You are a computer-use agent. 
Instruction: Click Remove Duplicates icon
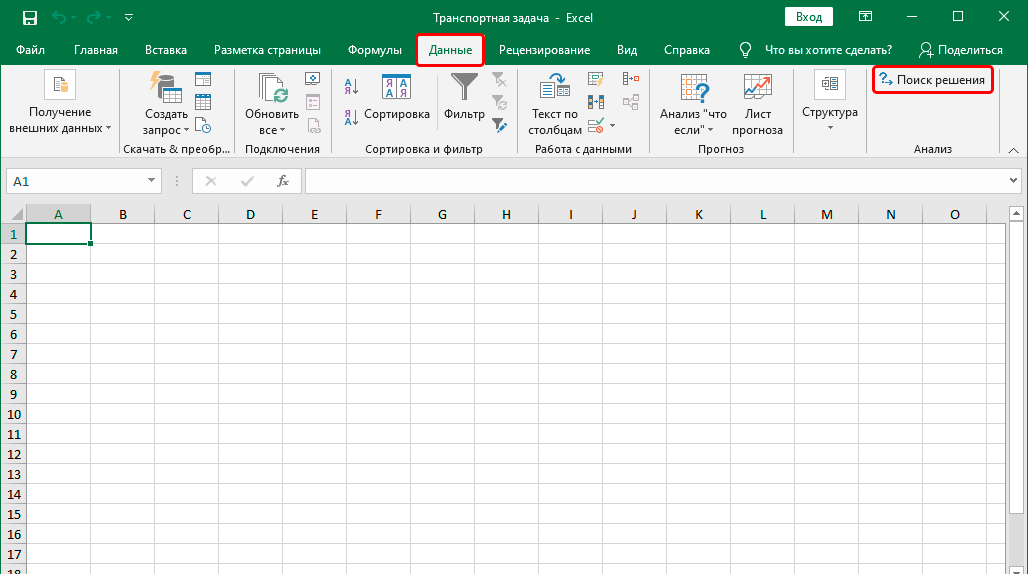pyautogui.click(x=596, y=102)
